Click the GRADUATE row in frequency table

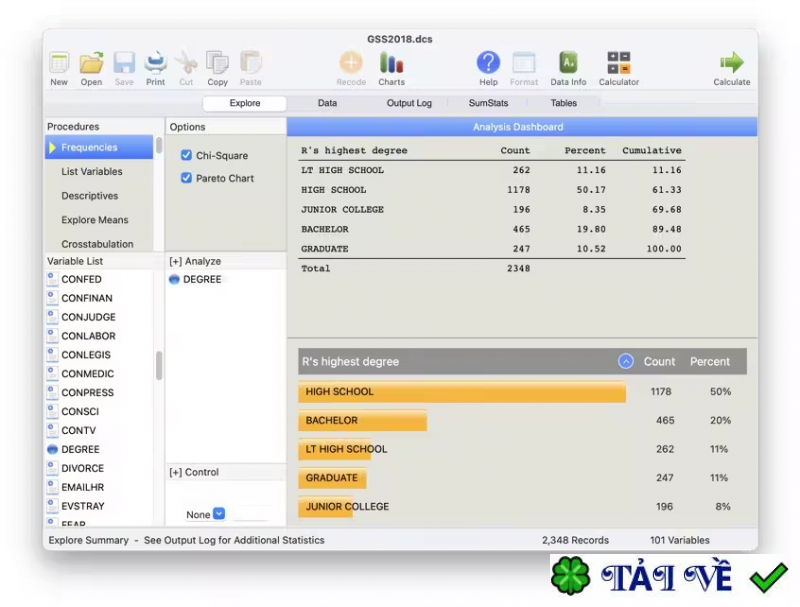(491, 249)
